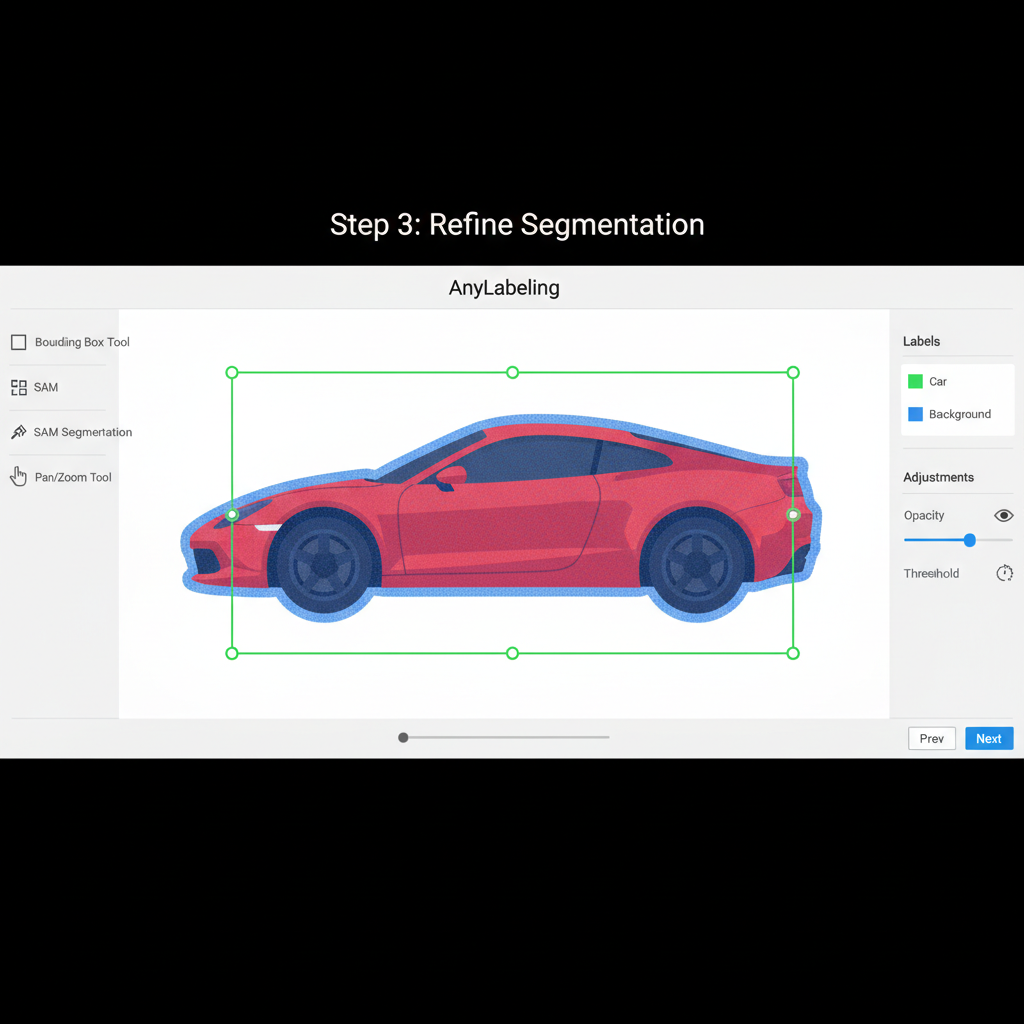Go back with the Prev button

pos(932,739)
